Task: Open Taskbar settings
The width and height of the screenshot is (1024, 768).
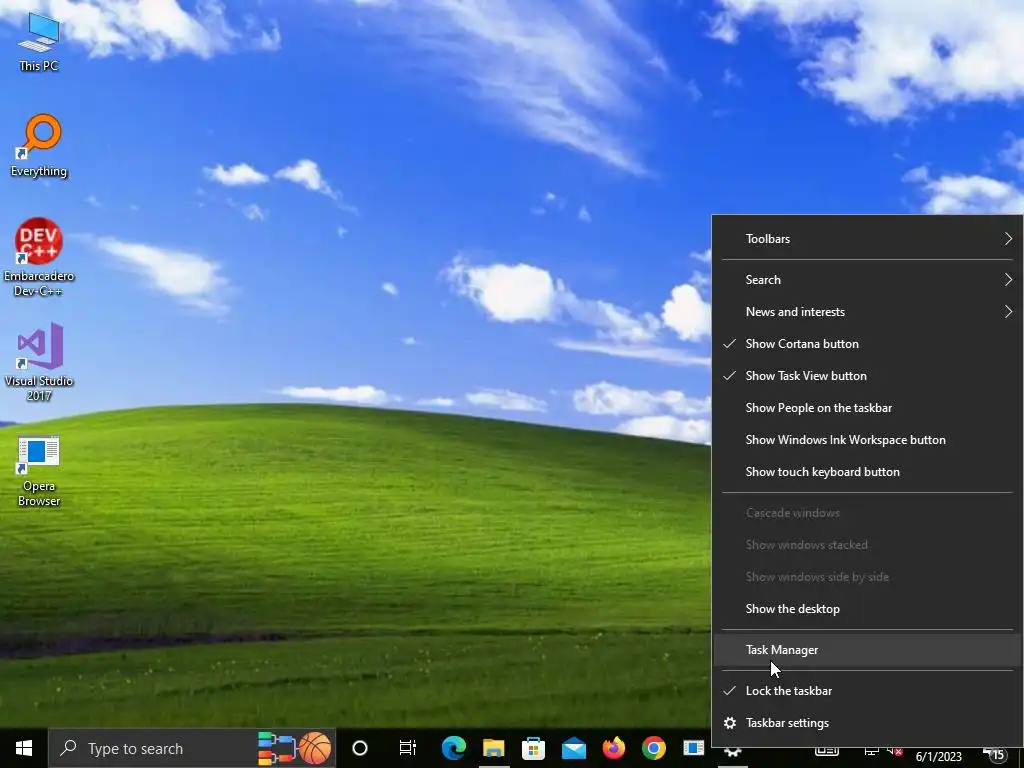Action: click(x=867, y=723)
